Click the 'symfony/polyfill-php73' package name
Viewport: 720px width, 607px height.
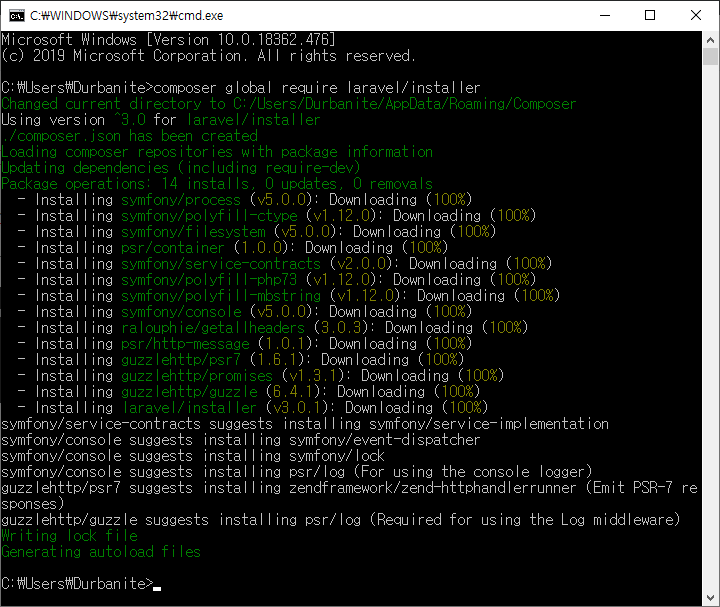click(x=209, y=280)
